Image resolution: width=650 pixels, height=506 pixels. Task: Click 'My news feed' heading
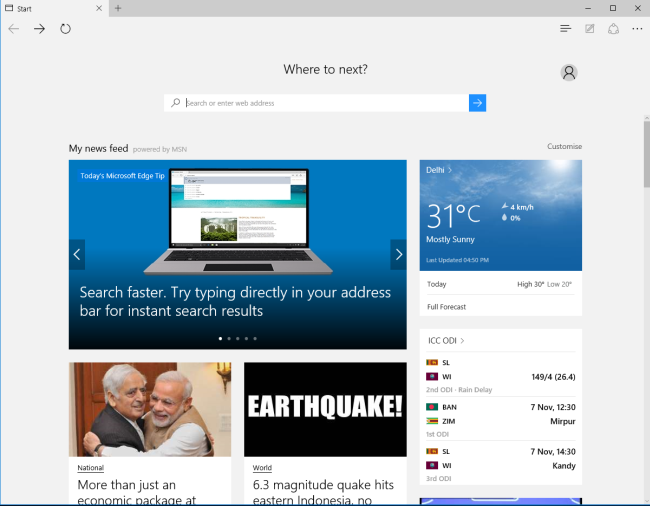(x=98, y=148)
